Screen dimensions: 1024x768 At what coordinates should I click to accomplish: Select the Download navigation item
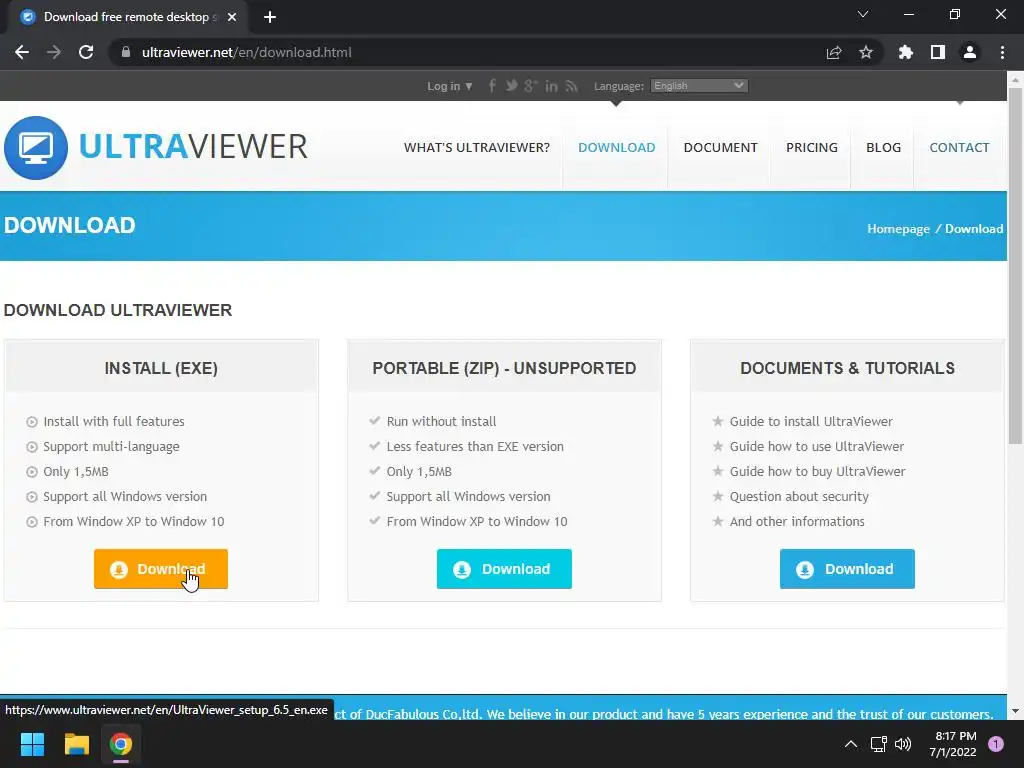(x=616, y=148)
